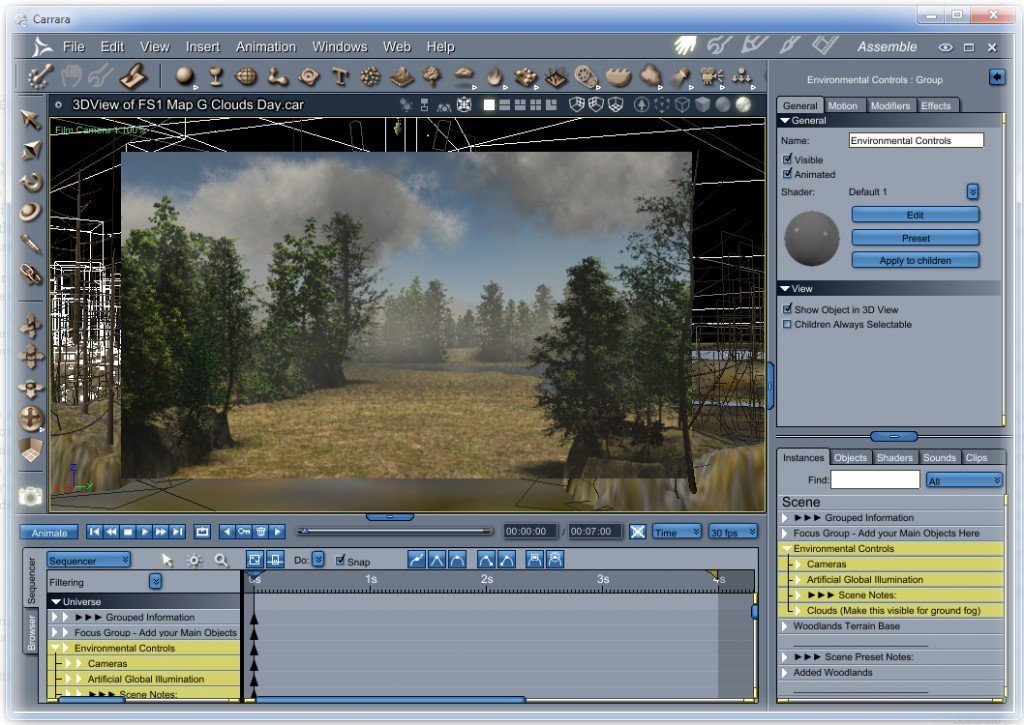Screen dimensions: 1024x725
Task: Click the trash delete keyframe icon
Action: coord(261,532)
